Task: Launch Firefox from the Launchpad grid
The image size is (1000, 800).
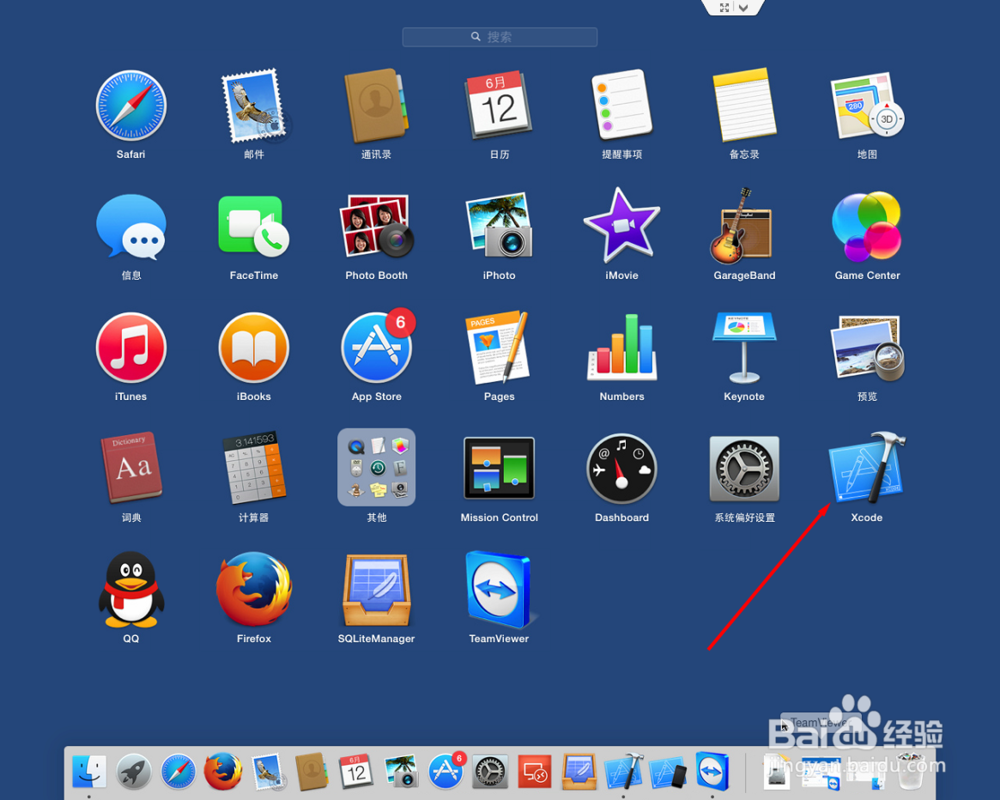Action: click(x=254, y=589)
